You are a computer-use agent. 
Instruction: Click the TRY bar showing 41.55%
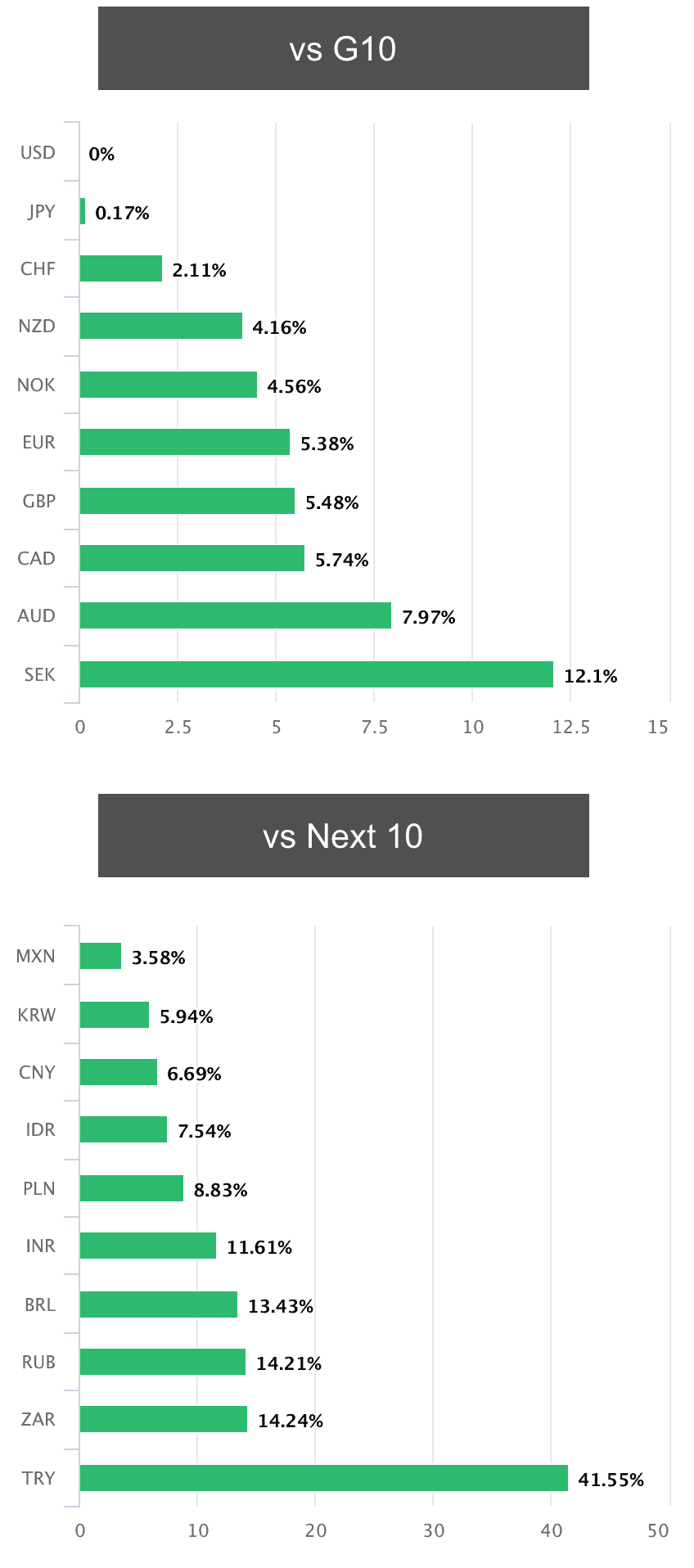tap(323, 1478)
